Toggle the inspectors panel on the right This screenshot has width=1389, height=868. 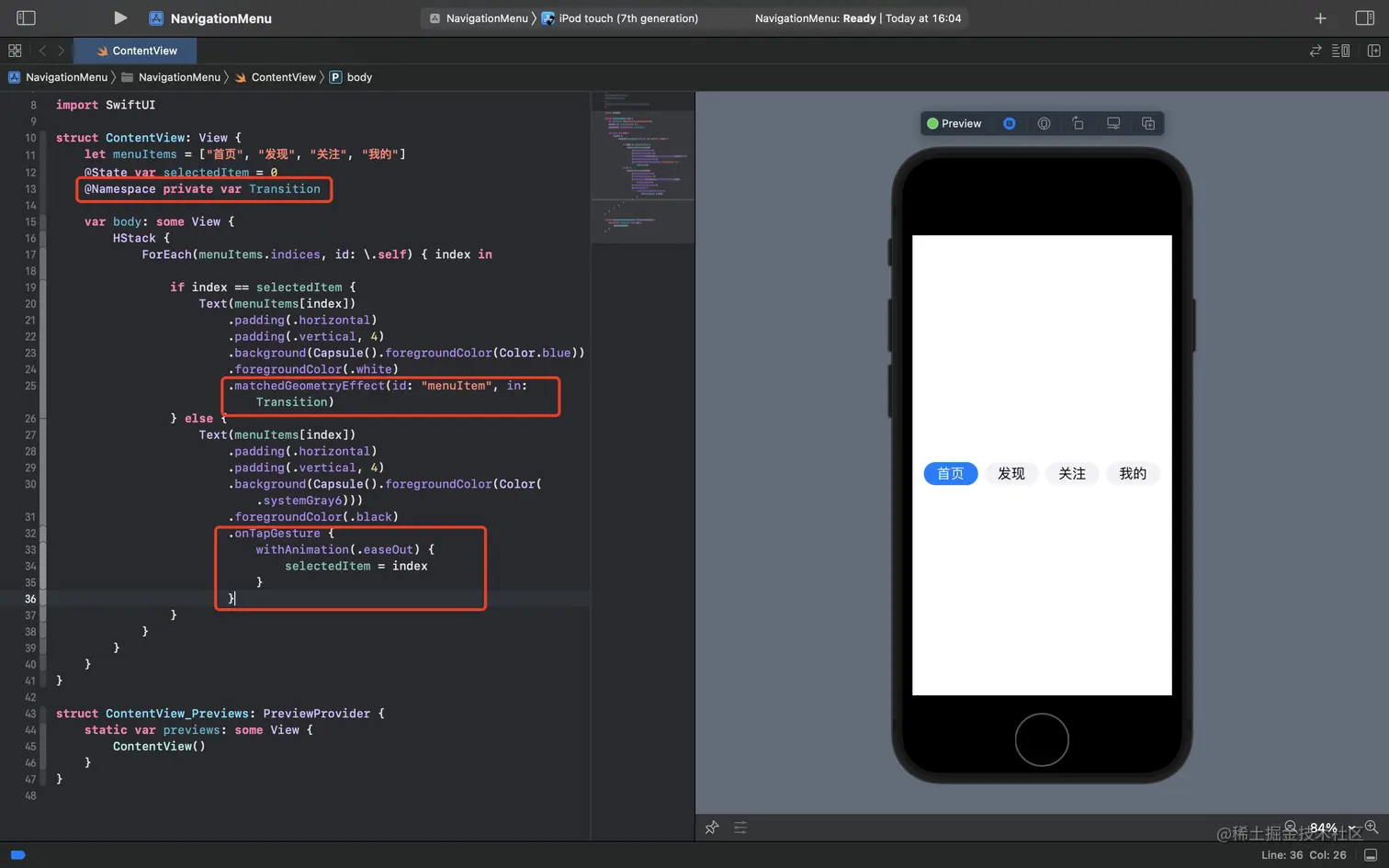point(1365,17)
